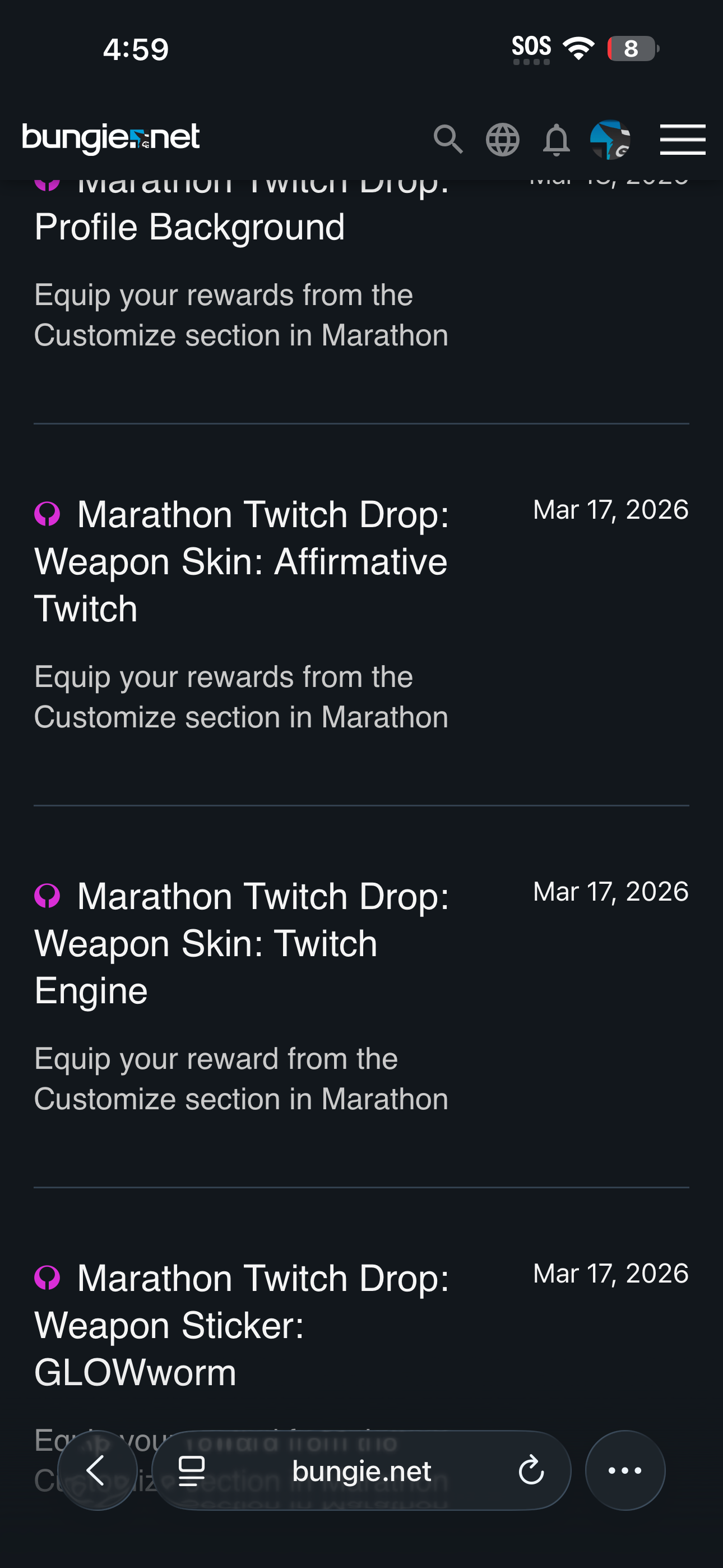Open the notifications bell
The width and height of the screenshot is (723, 1568).
tap(556, 140)
